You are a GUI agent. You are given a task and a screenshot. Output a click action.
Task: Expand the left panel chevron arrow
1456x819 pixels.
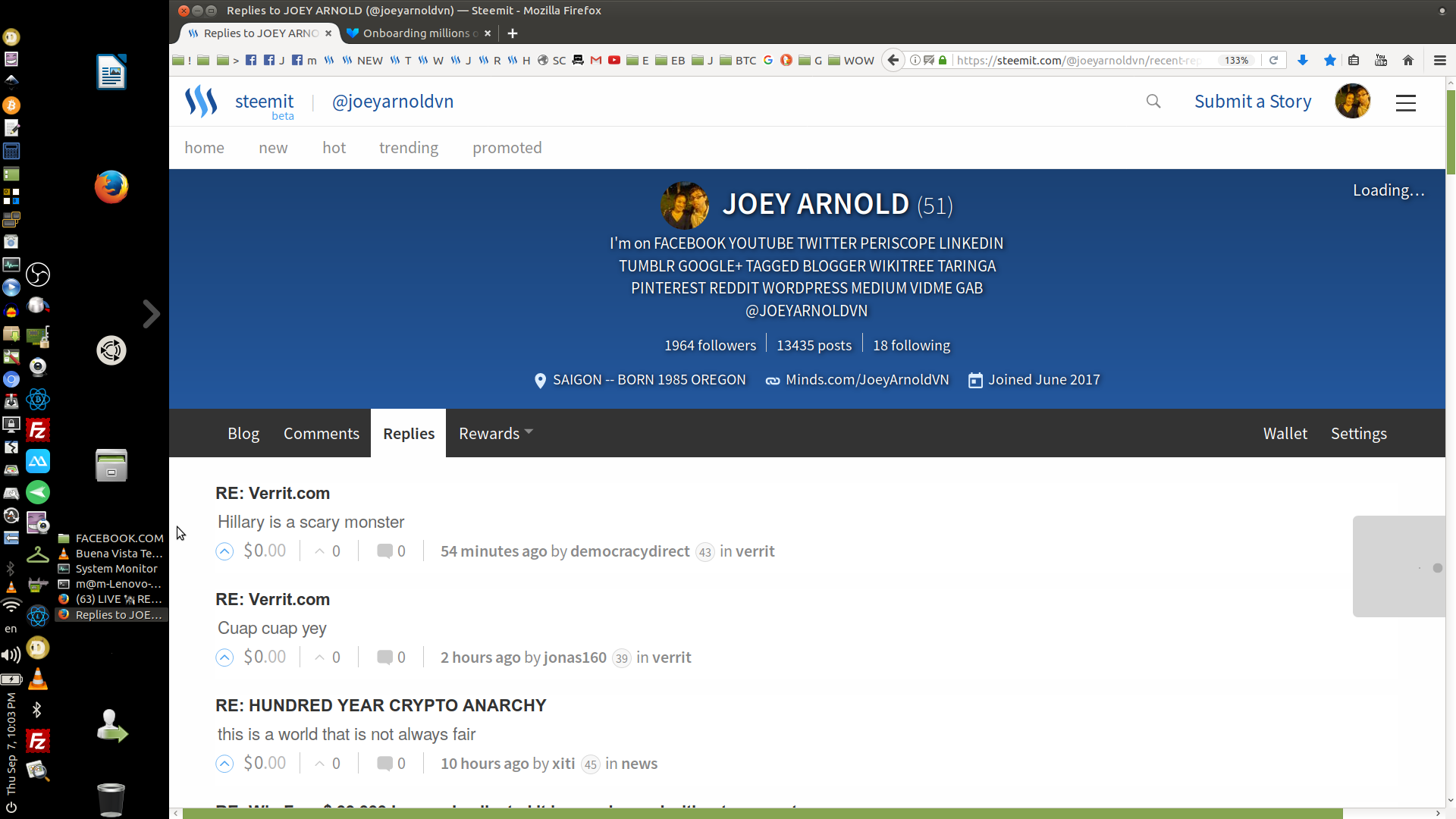point(152,314)
